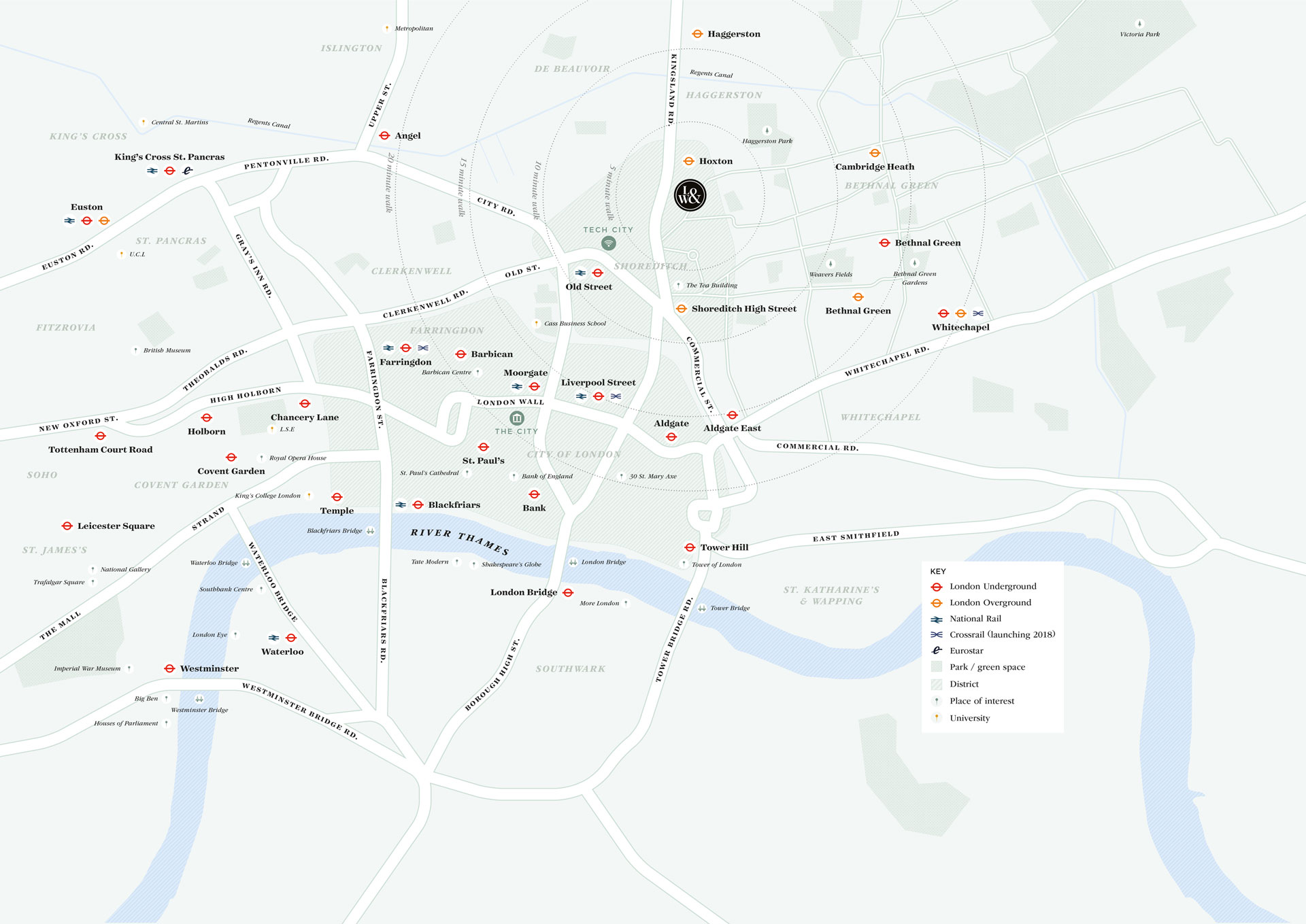Click the Tower Hill Underground roundel
1306x924 pixels.
tap(690, 547)
